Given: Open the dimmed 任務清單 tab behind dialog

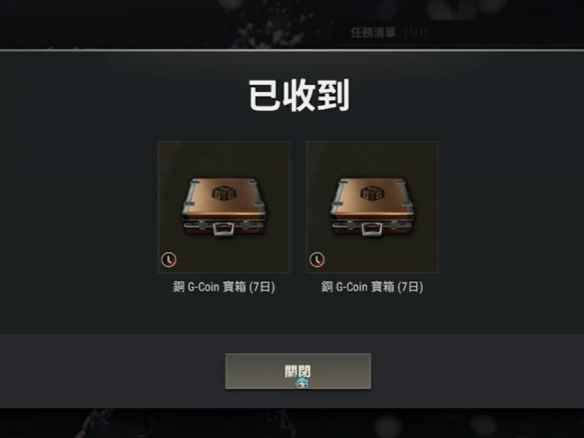Looking at the screenshot, I should point(373,33).
